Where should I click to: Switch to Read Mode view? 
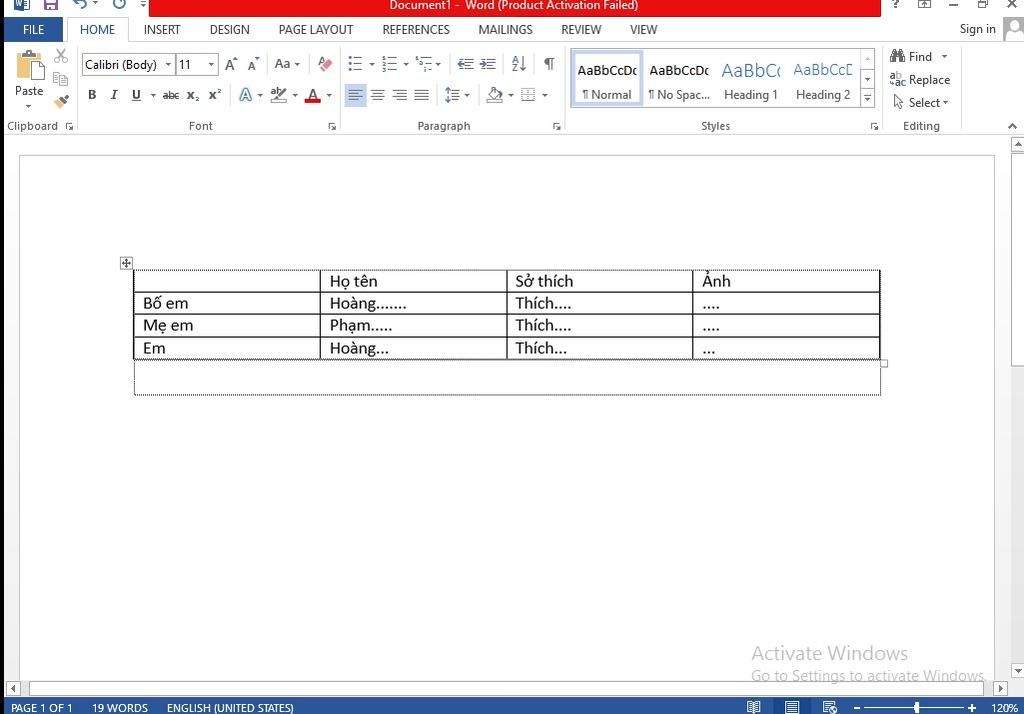(x=753, y=707)
